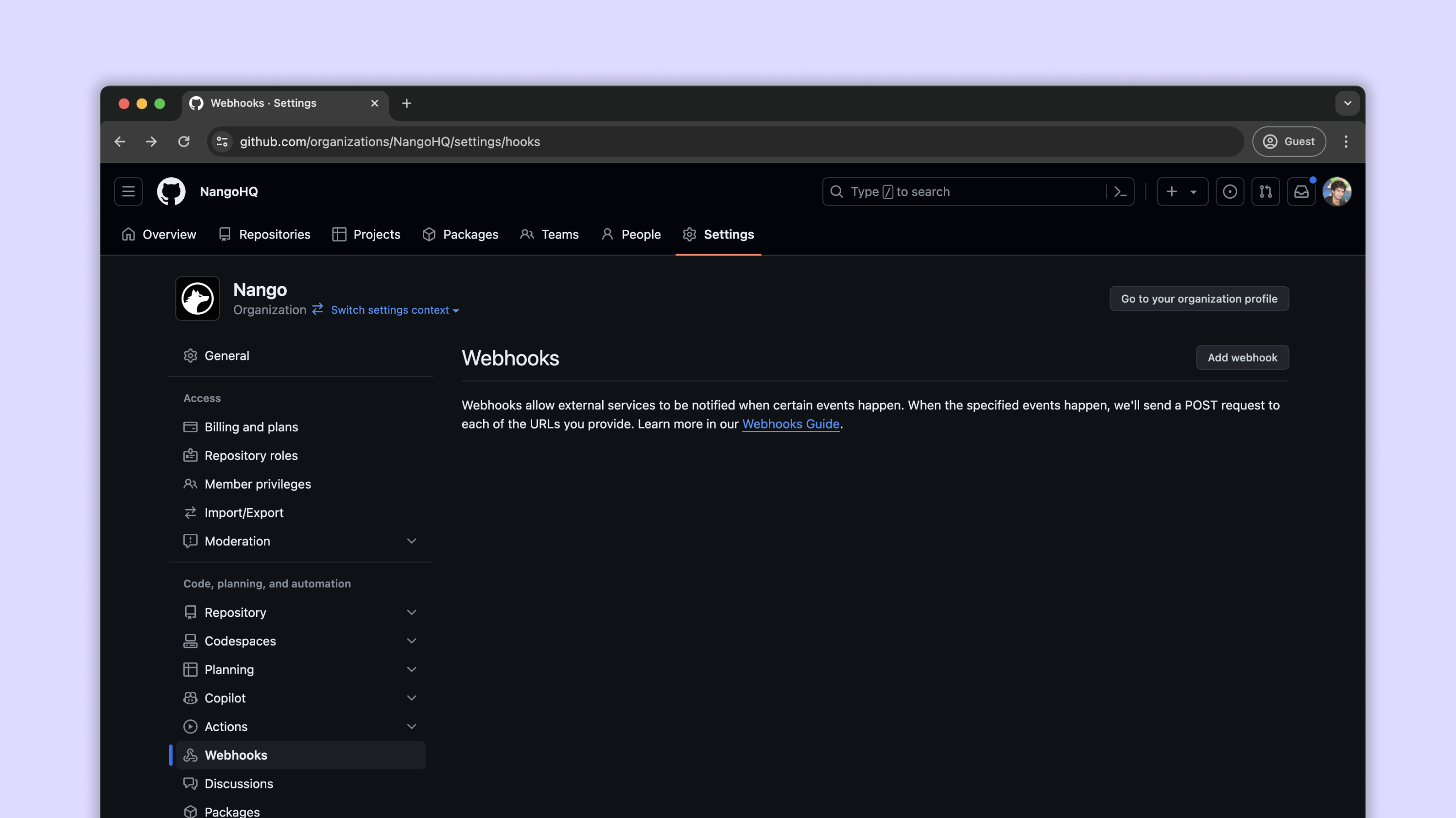This screenshot has height=818, width=1456.
Task: Click the Copilot icon in sidebar
Action: (191, 698)
